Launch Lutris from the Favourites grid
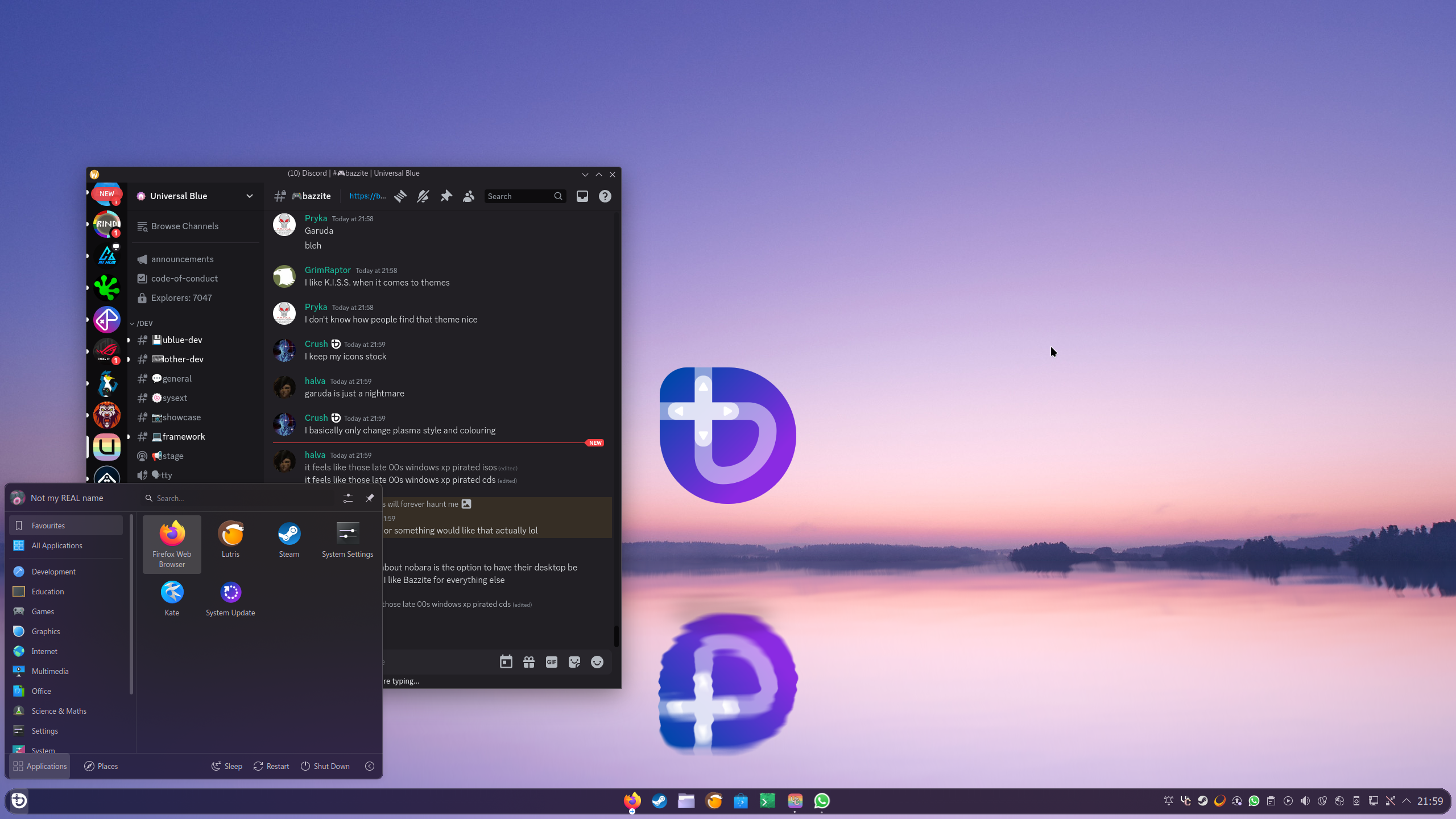 tap(230, 539)
